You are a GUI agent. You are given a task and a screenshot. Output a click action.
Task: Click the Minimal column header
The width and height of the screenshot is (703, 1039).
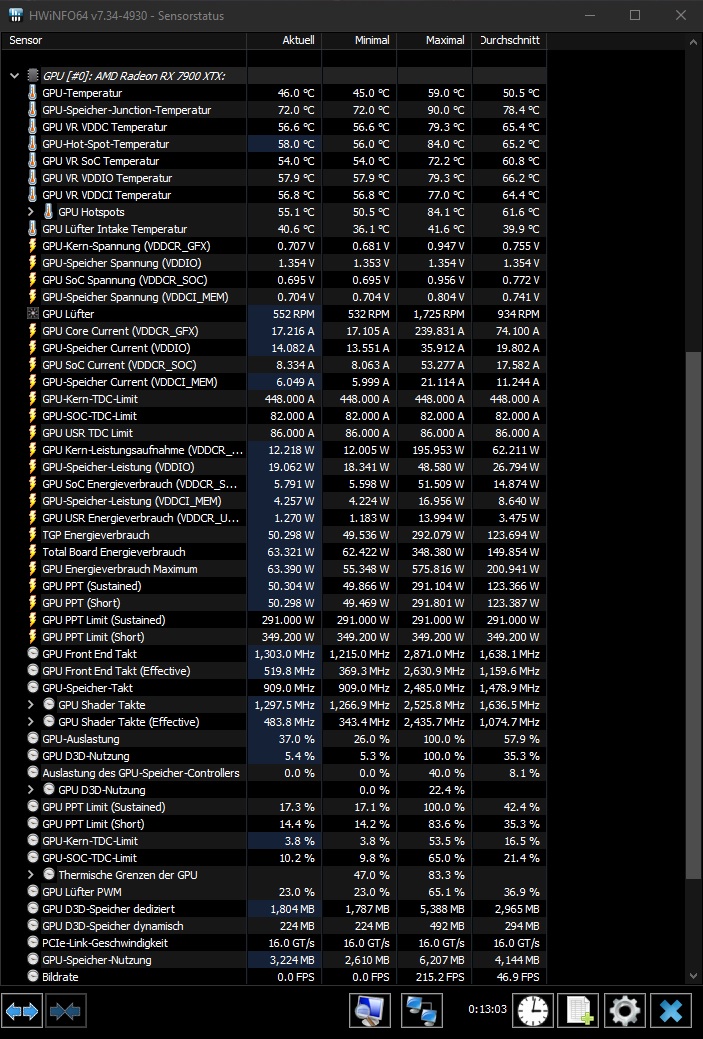[359, 40]
